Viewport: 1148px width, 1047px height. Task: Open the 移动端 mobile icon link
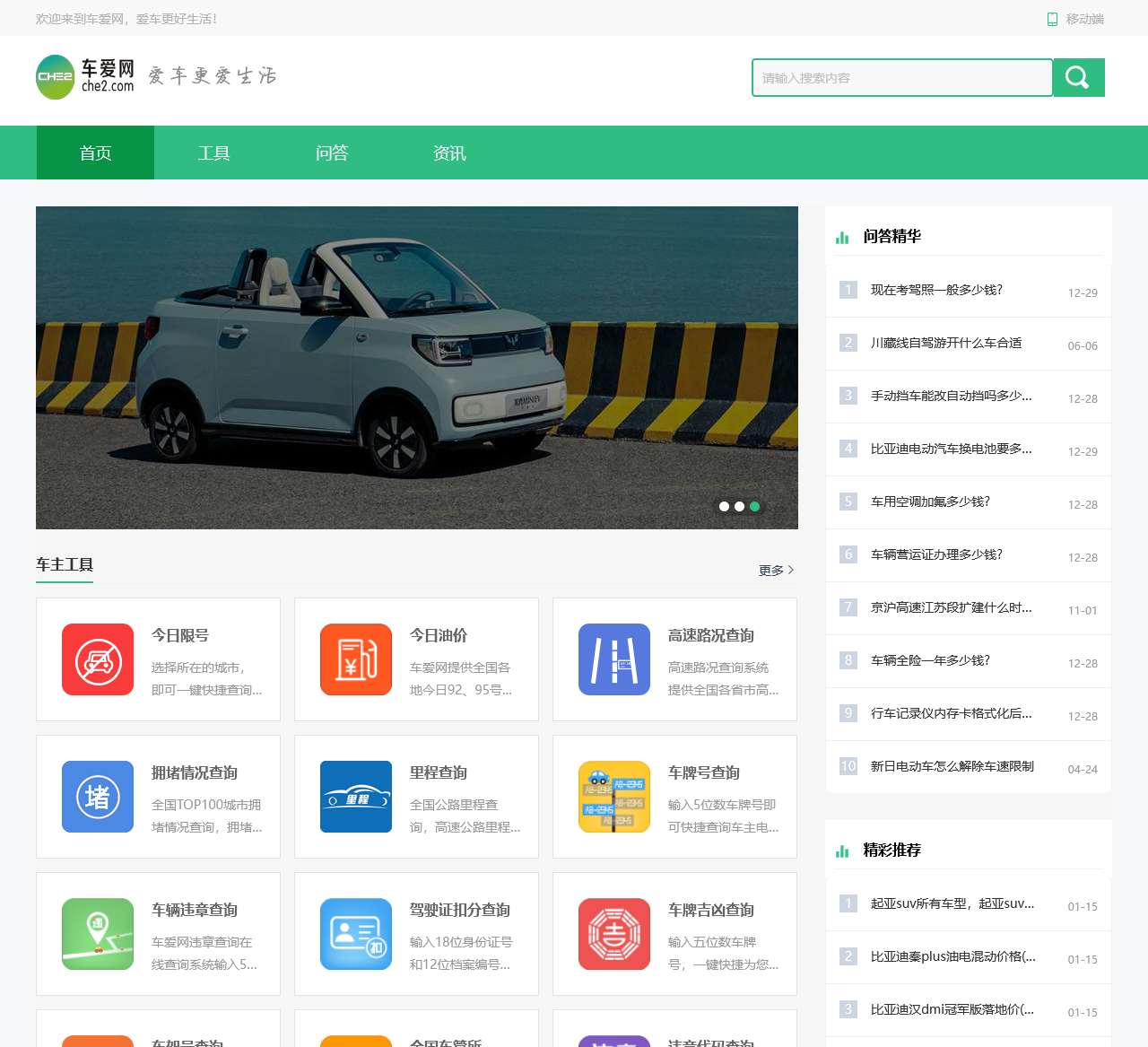(1075, 19)
